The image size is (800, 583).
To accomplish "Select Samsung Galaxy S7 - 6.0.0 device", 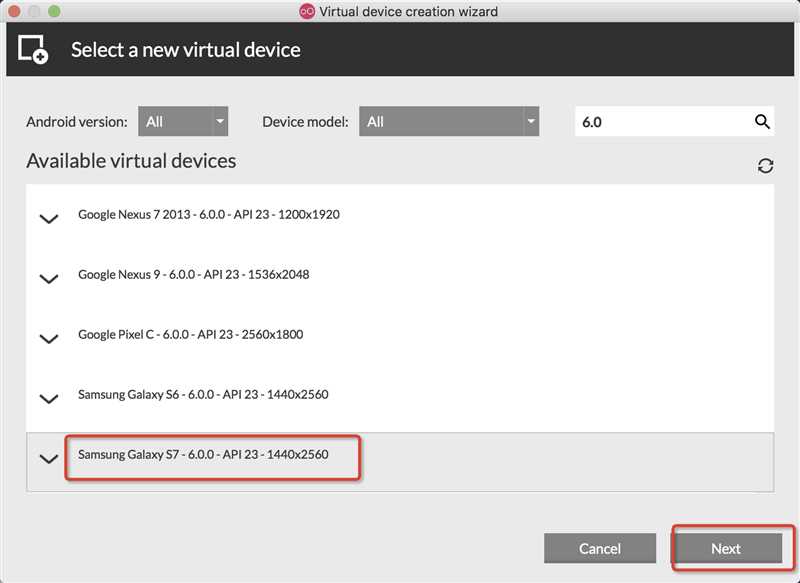I will [x=400, y=462].
